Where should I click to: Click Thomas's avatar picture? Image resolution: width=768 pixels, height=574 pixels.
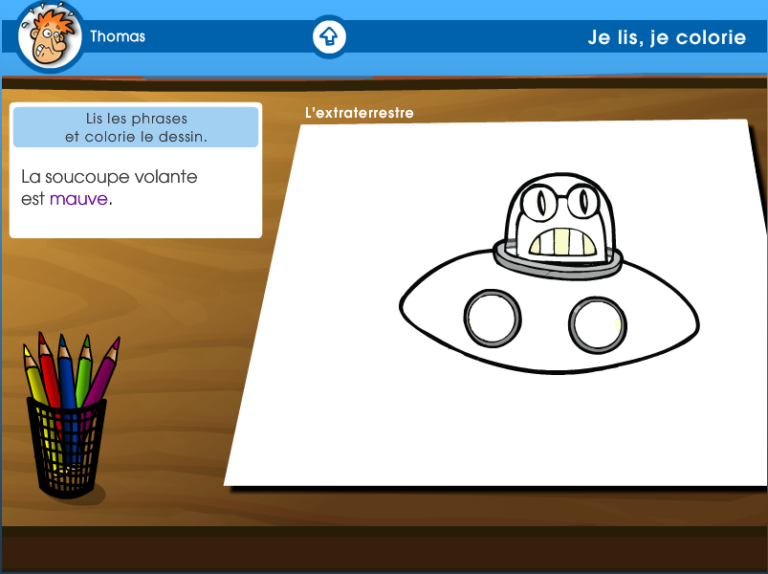49,38
